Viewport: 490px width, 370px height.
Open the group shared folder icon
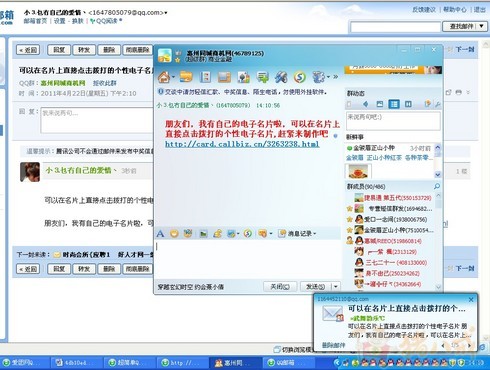pyautogui.click(x=186, y=77)
